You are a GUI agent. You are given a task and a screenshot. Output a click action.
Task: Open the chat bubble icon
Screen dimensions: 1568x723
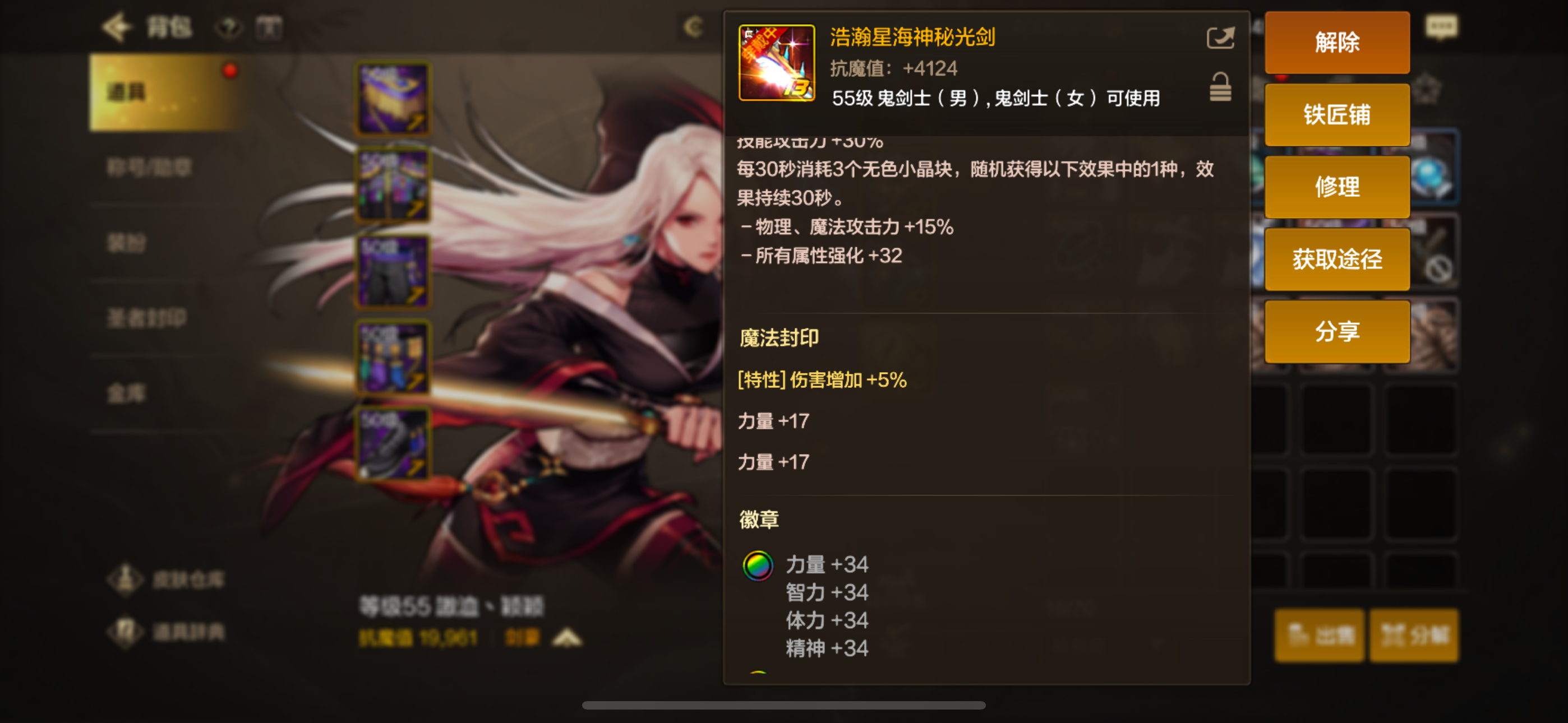1441,27
